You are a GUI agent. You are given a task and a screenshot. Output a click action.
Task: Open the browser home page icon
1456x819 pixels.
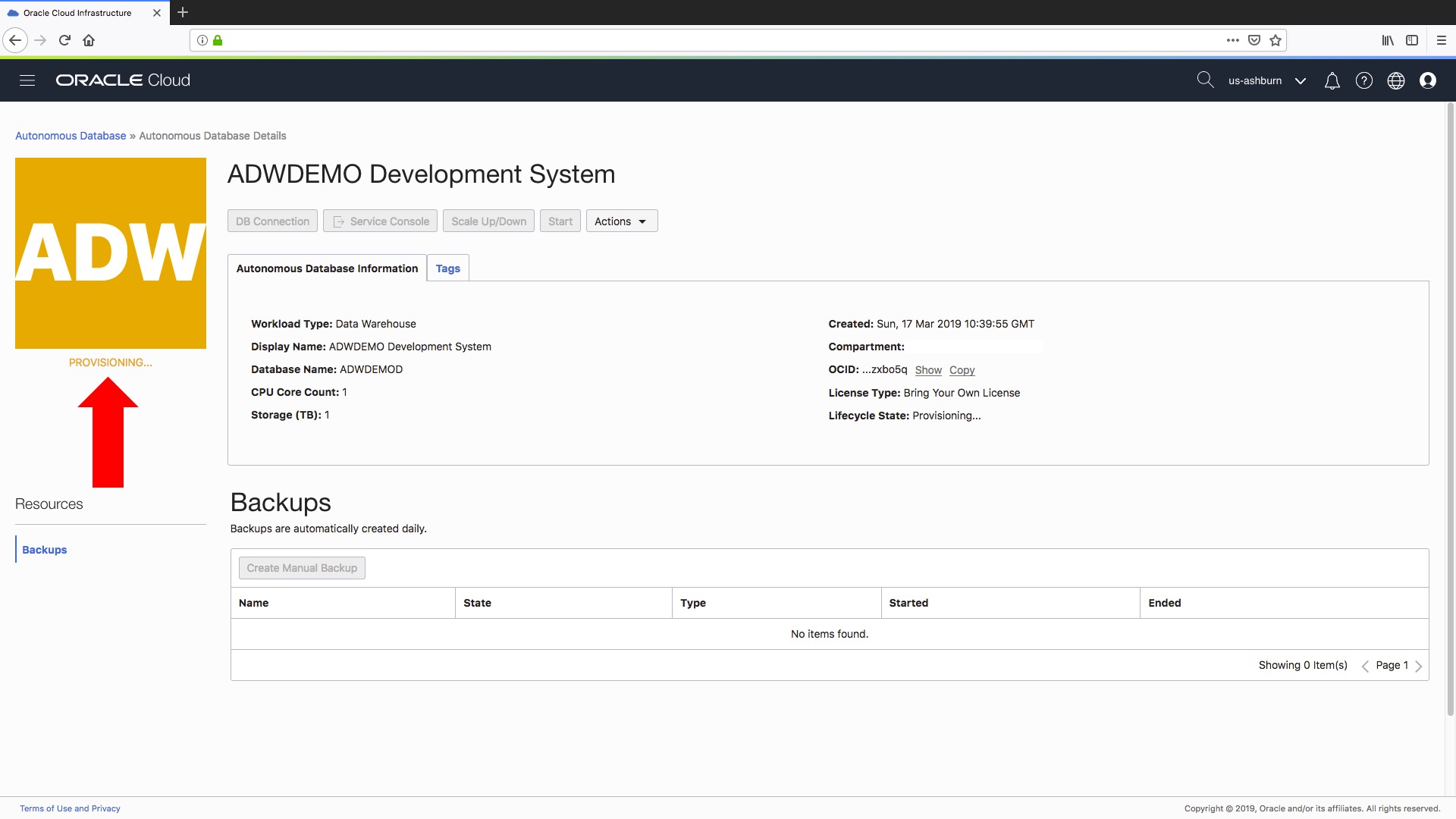pos(89,40)
